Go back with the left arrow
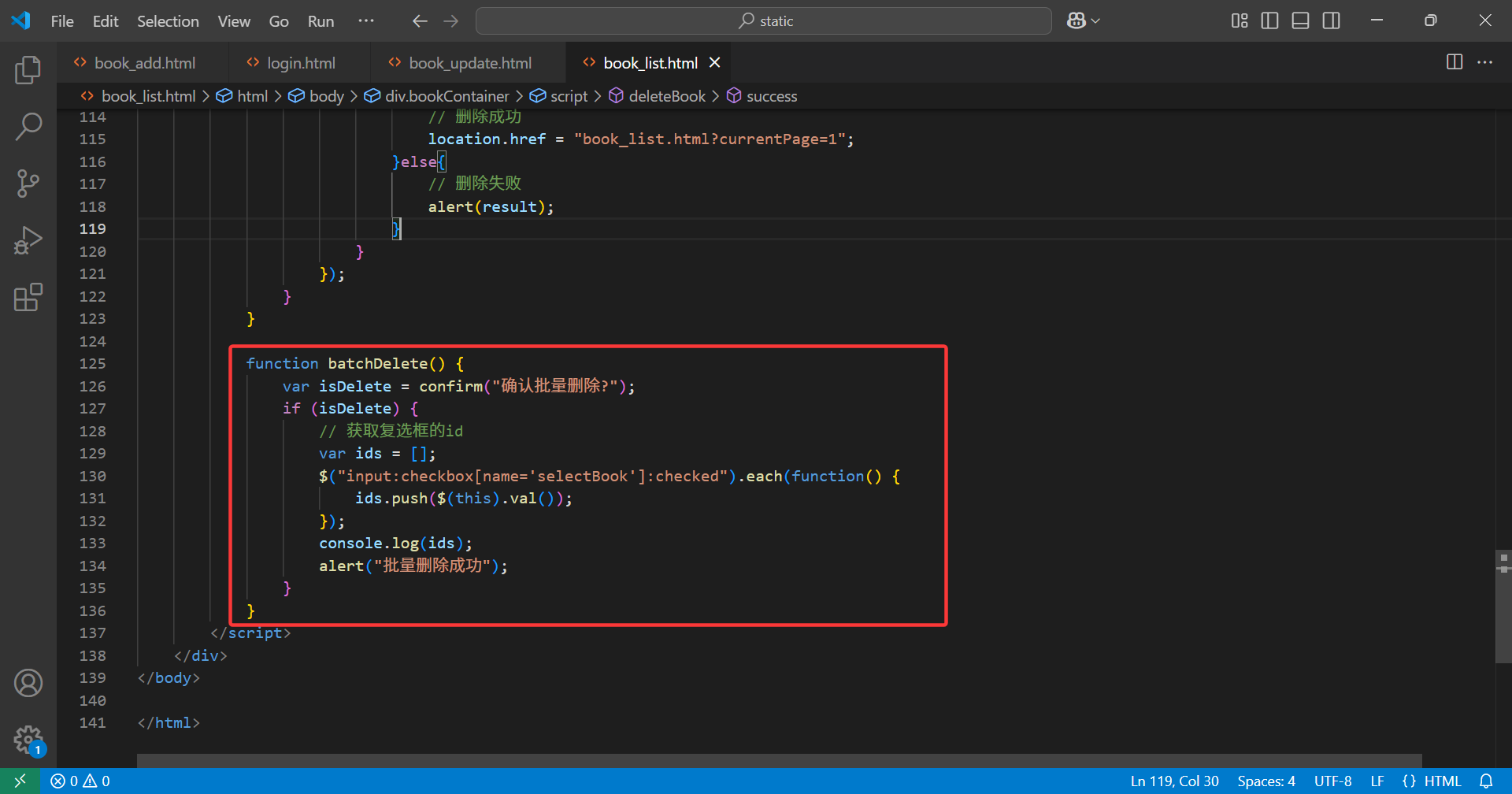Image resolution: width=1512 pixels, height=794 pixels. pyautogui.click(x=420, y=21)
